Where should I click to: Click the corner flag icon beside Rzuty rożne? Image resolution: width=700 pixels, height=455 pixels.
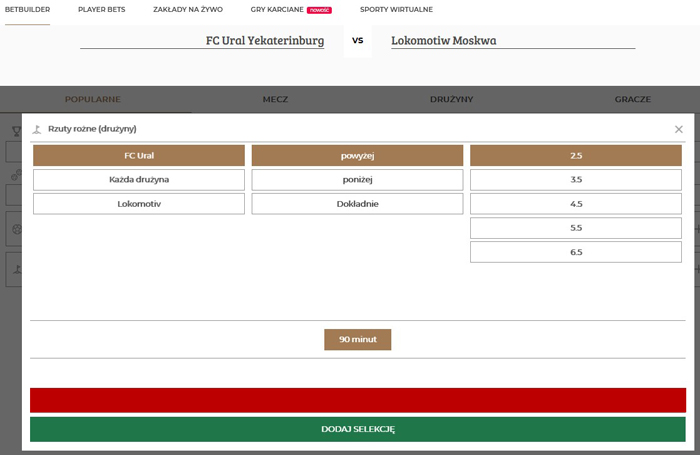[37, 129]
